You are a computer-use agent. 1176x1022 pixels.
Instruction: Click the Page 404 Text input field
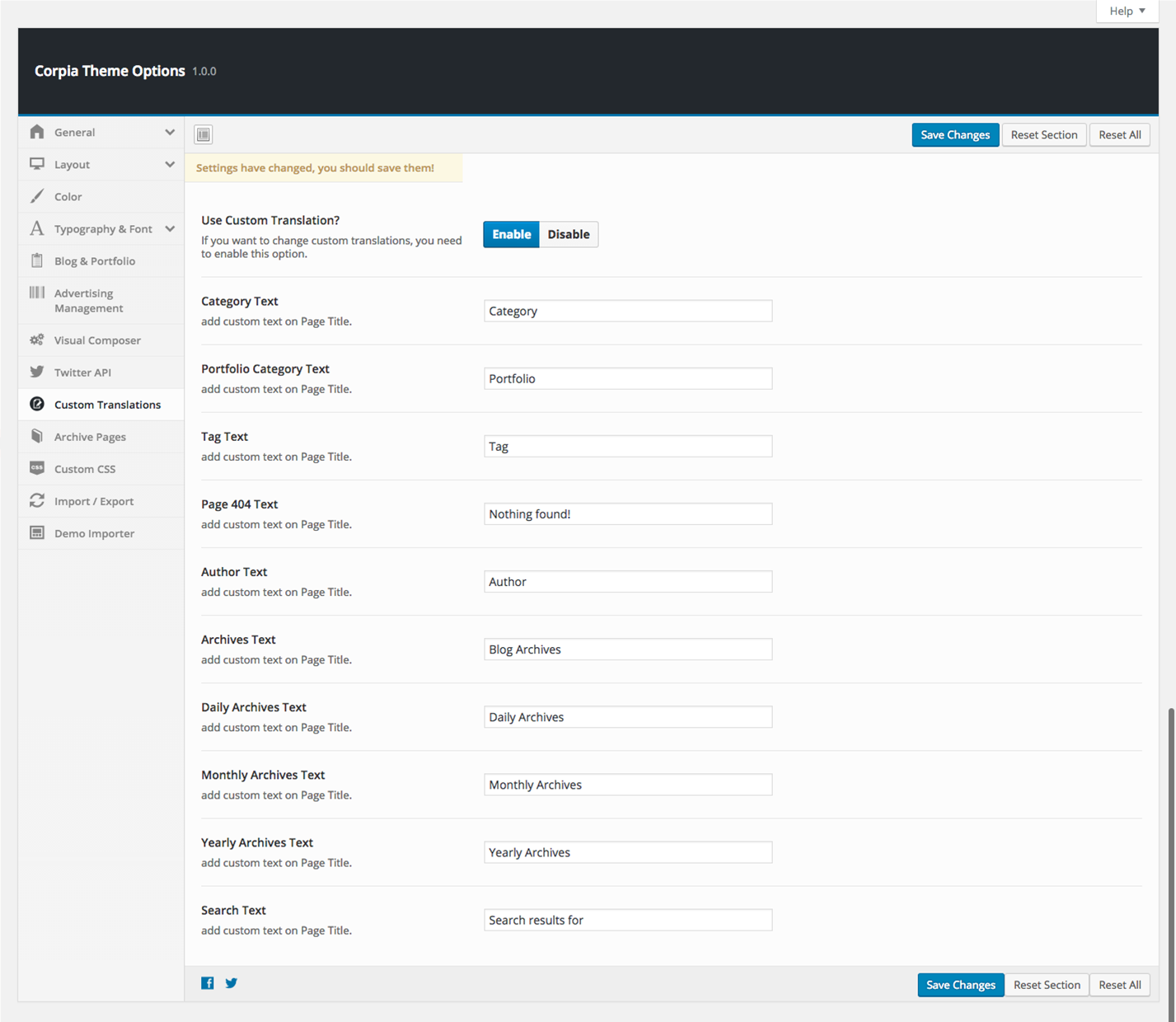(628, 514)
